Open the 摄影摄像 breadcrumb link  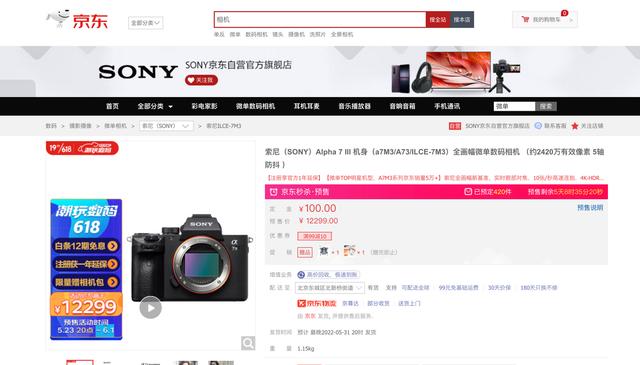pos(80,126)
